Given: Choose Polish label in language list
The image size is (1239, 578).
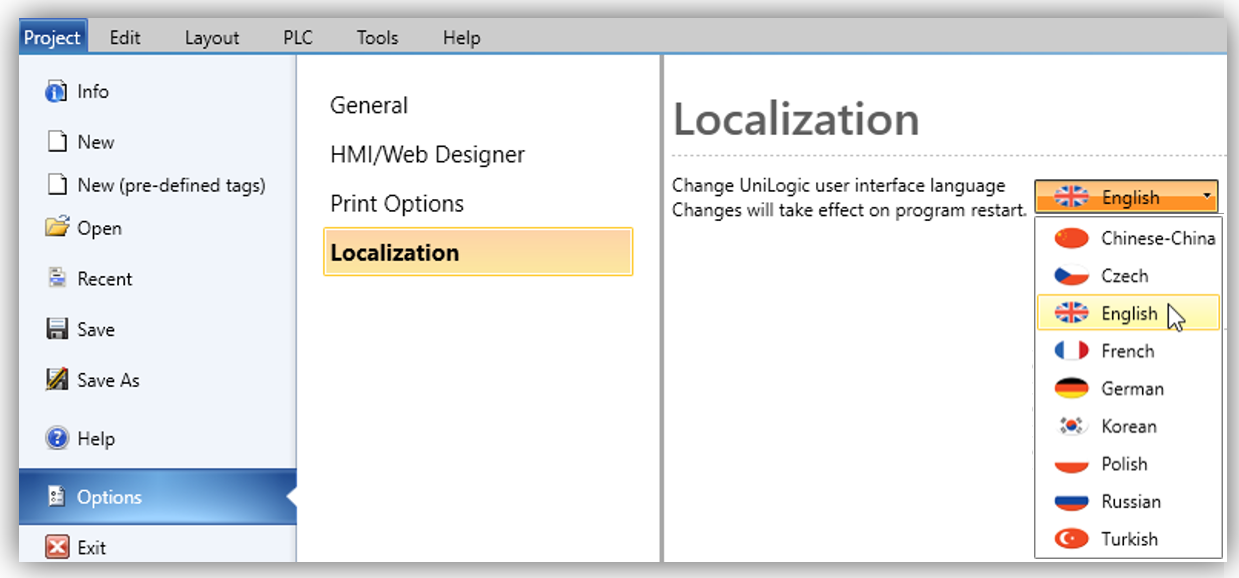Looking at the screenshot, I should pos(1125,464).
